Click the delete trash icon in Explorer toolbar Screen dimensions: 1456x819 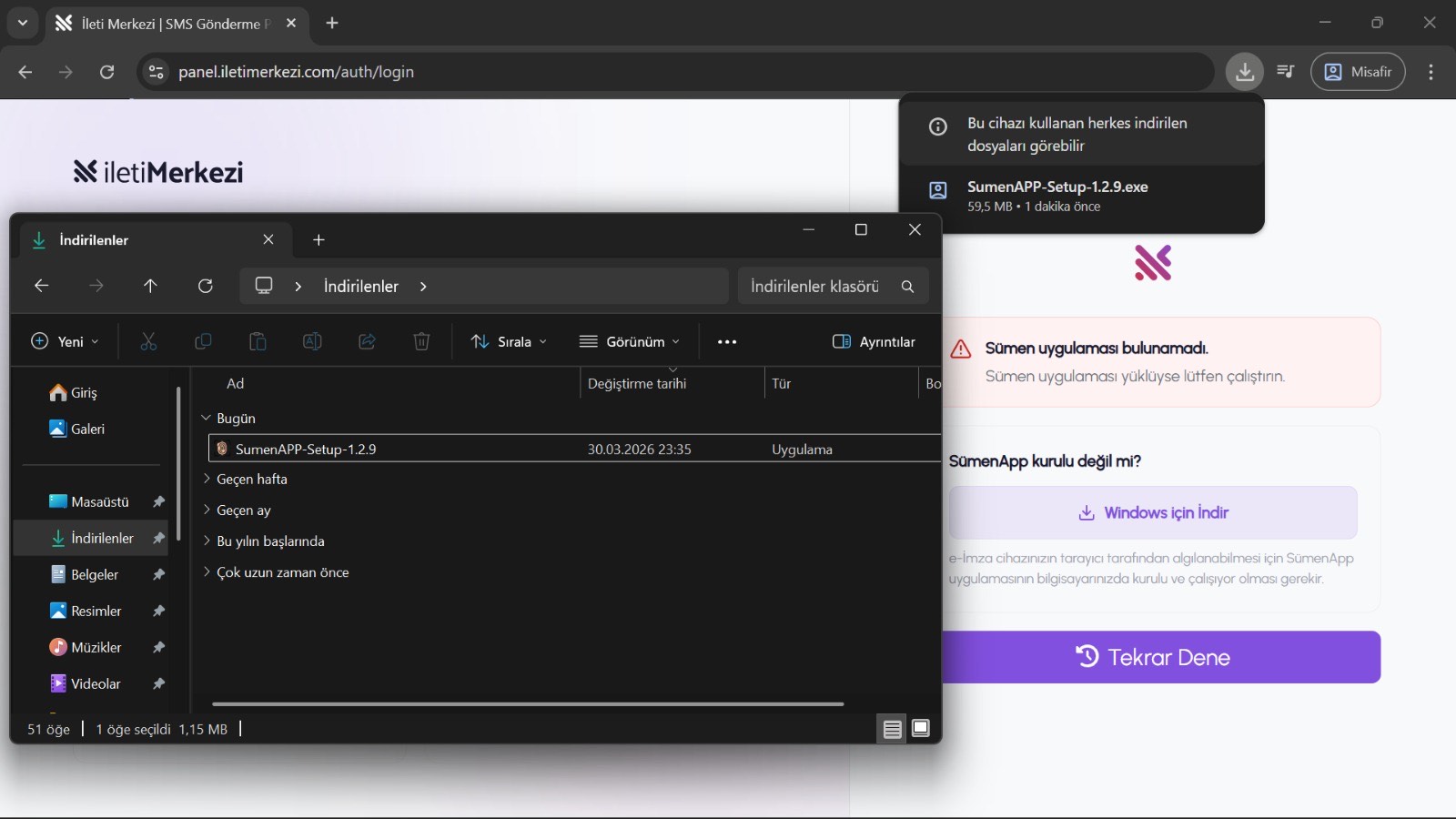click(x=421, y=341)
